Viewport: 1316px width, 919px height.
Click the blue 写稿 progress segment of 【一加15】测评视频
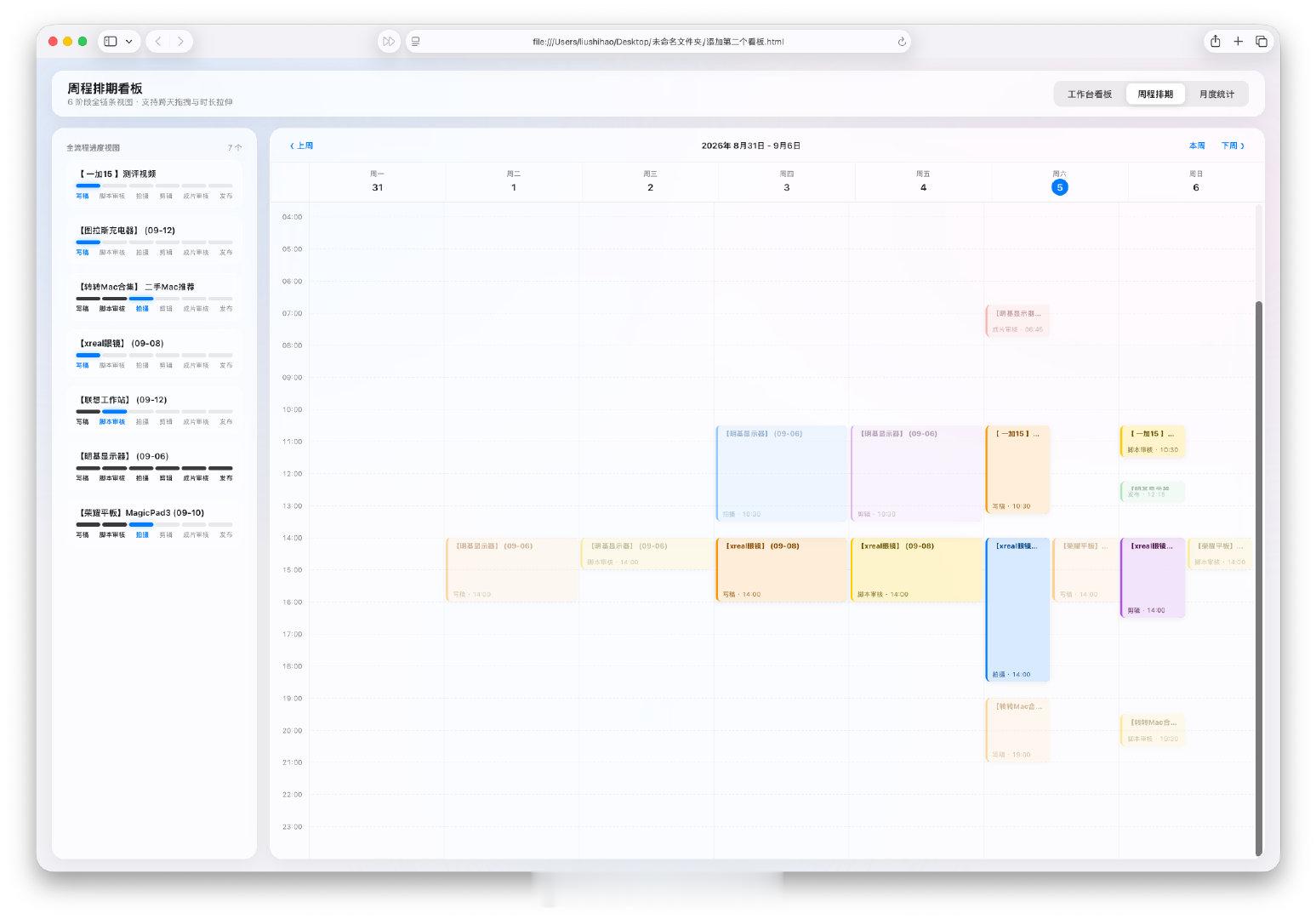coord(88,186)
